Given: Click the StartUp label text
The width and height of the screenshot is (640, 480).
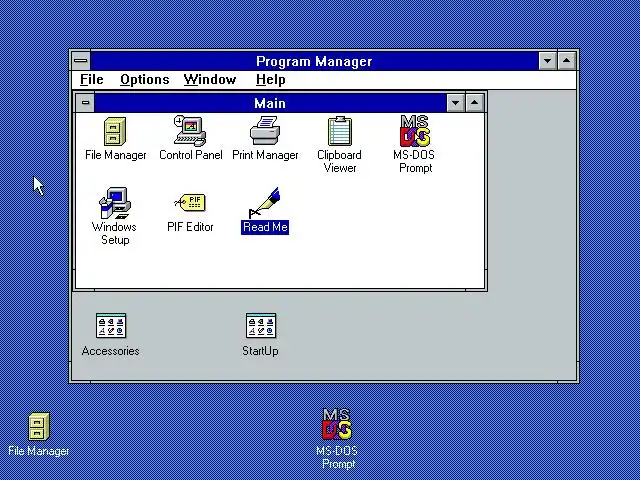Looking at the screenshot, I should (260, 351).
